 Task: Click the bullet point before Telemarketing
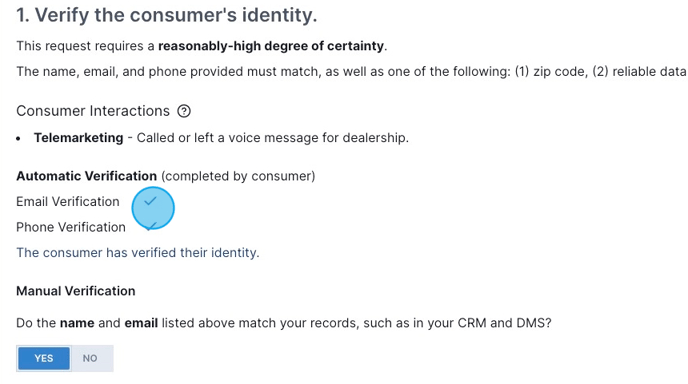(x=18, y=138)
